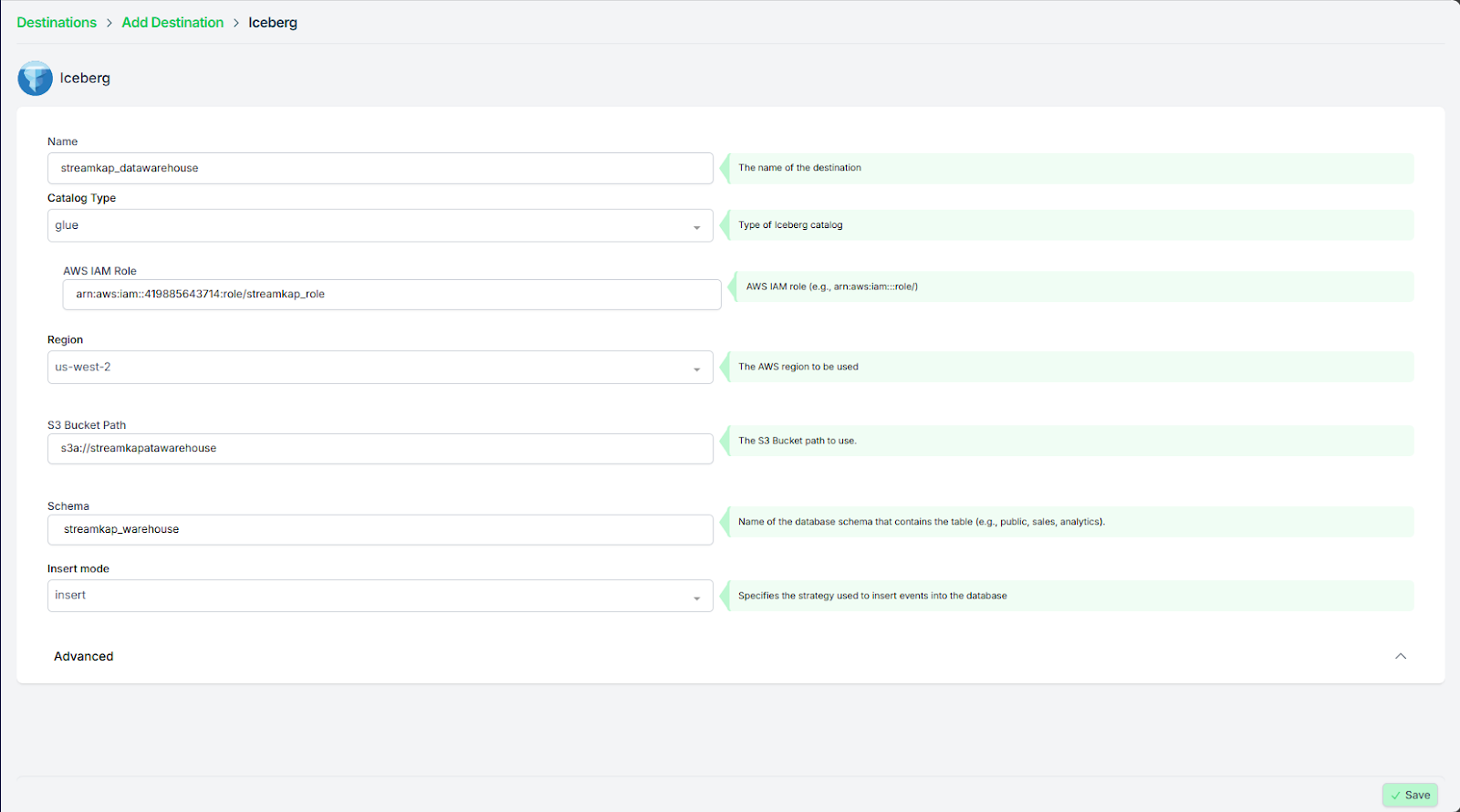Click the Insert mode label
1460x812 pixels.
(x=78, y=568)
